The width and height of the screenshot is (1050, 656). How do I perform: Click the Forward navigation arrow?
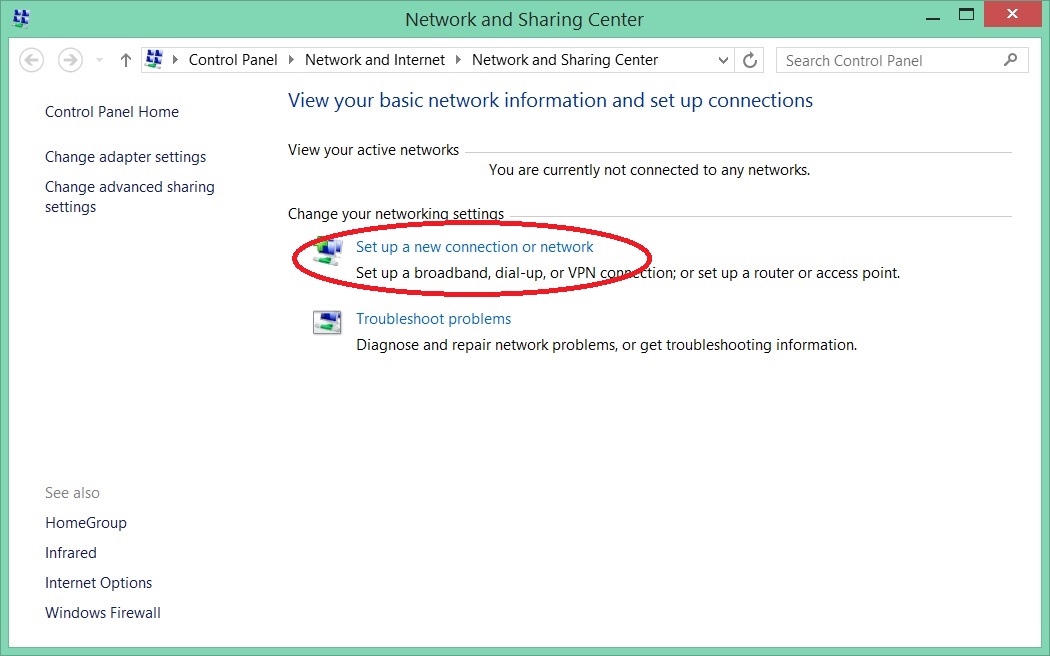pyautogui.click(x=70, y=60)
